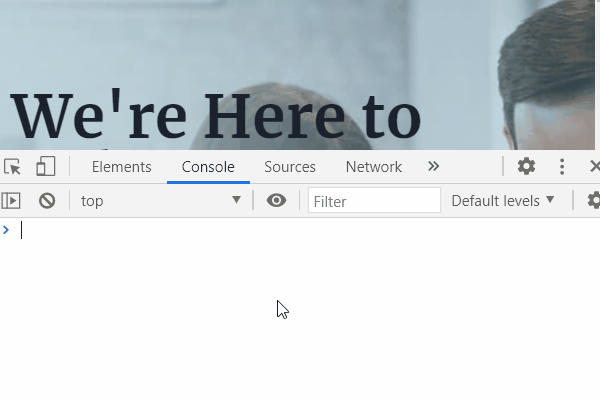Click the eye icon for live expressions
Screen dimensions: 600x401
click(276, 200)
